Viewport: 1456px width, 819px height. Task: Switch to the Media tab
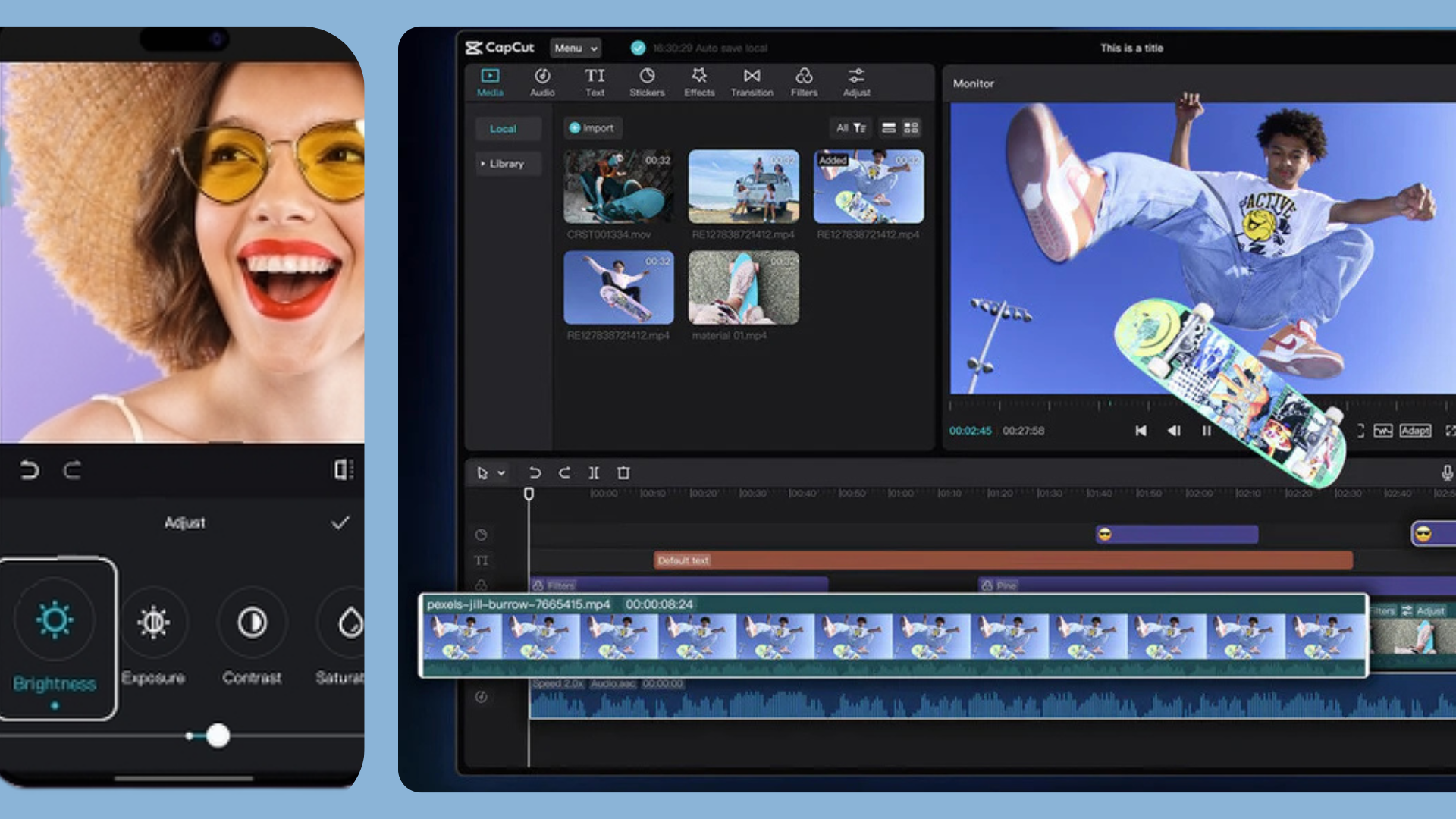(489, 82)
